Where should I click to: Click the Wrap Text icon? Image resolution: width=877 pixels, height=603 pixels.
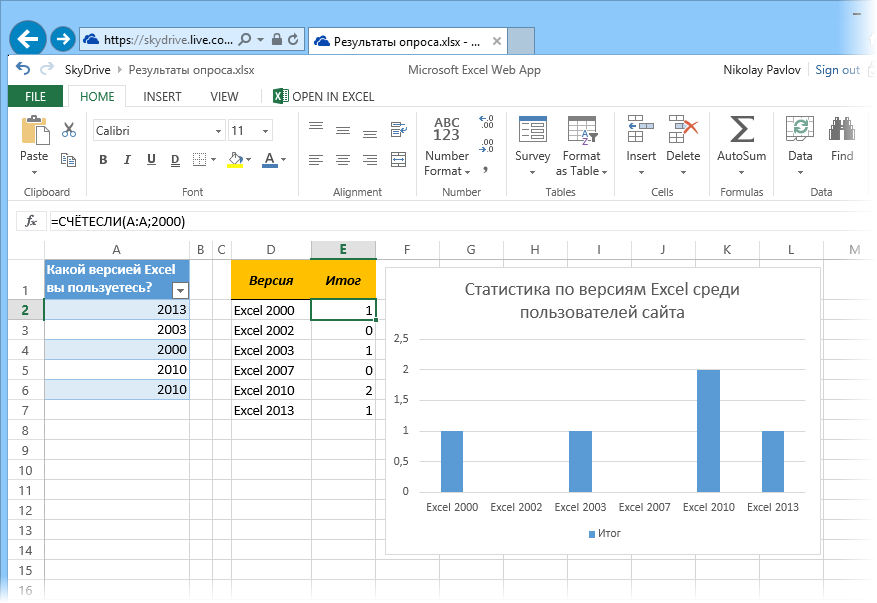coord(399,129)
